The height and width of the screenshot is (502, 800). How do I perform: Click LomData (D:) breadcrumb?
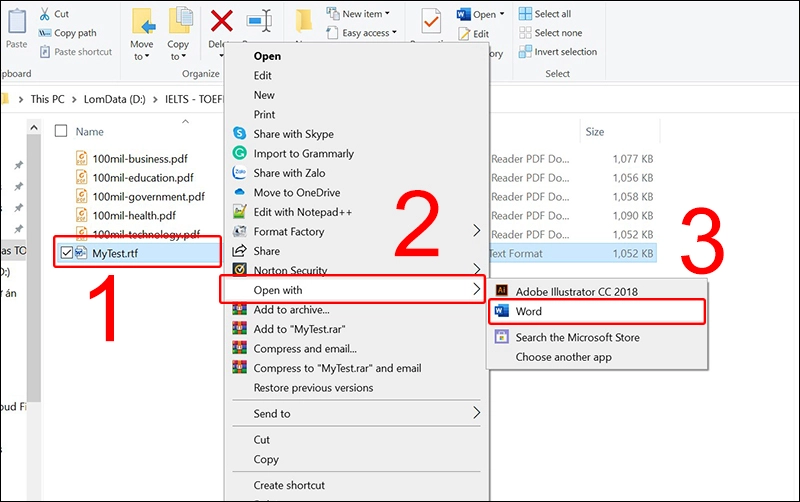[x=114, y=99]
